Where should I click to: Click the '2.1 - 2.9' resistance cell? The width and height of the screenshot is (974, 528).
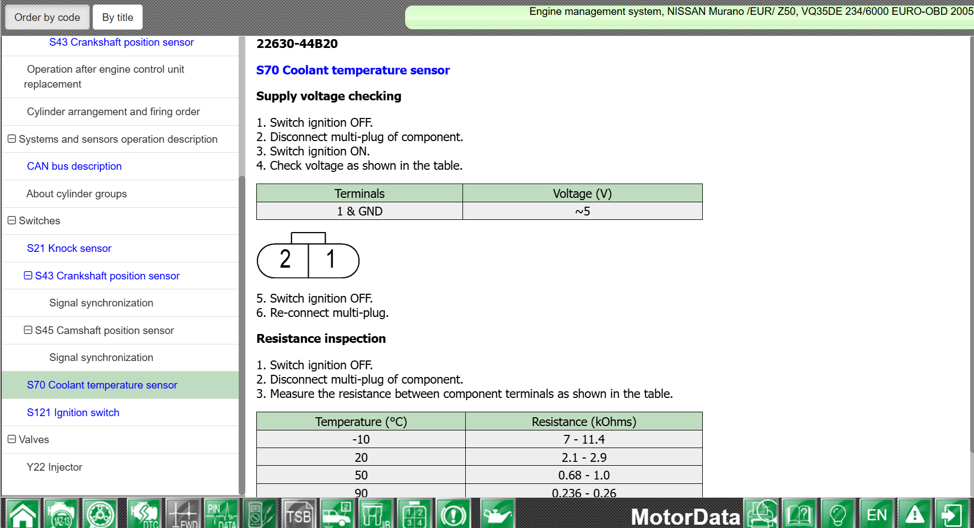point(584,457)
